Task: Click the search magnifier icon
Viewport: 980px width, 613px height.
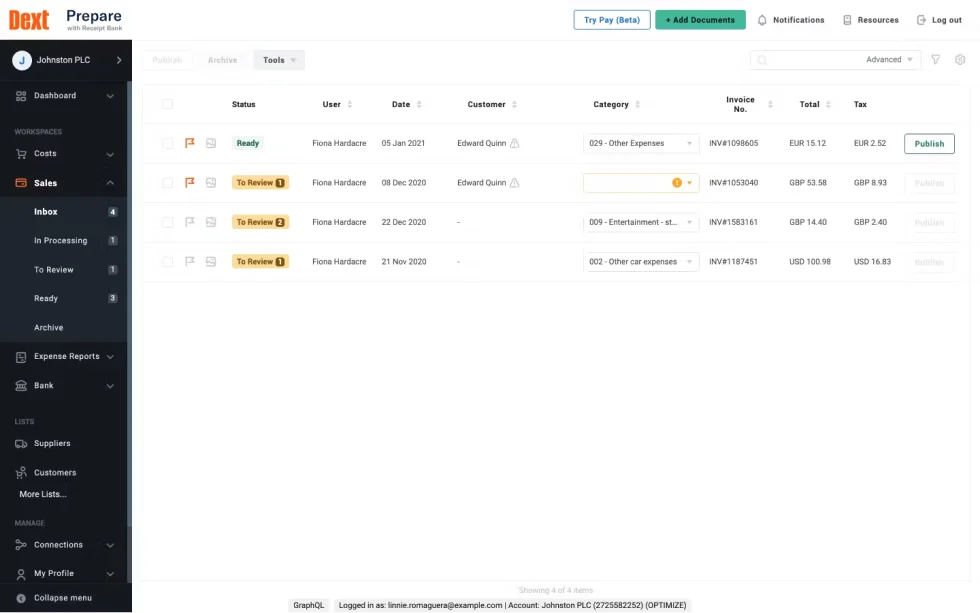Action: pyautogui.click(x=761, y=59)
